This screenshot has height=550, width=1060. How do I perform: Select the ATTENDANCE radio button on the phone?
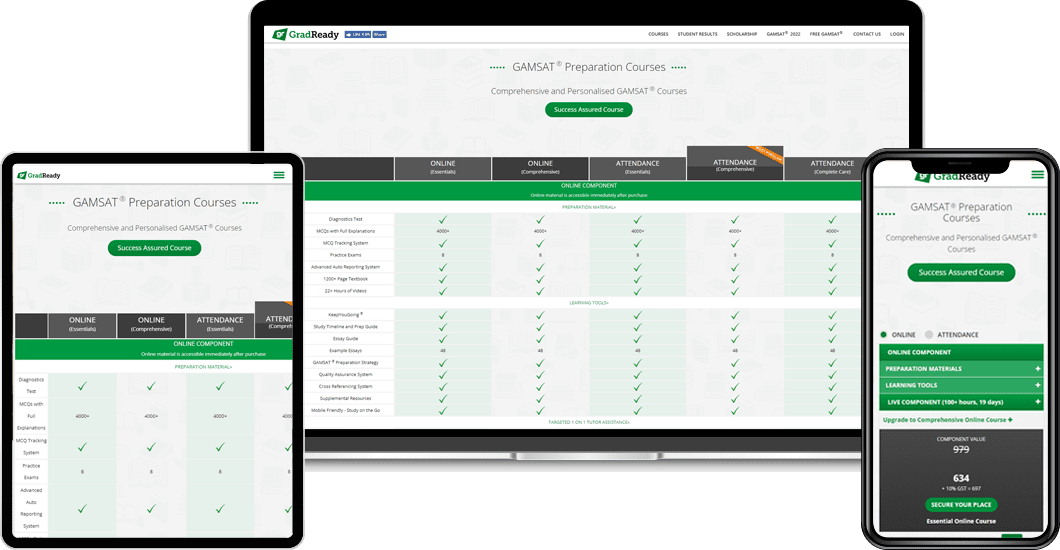pyautogui.click(x=929, y=334)
